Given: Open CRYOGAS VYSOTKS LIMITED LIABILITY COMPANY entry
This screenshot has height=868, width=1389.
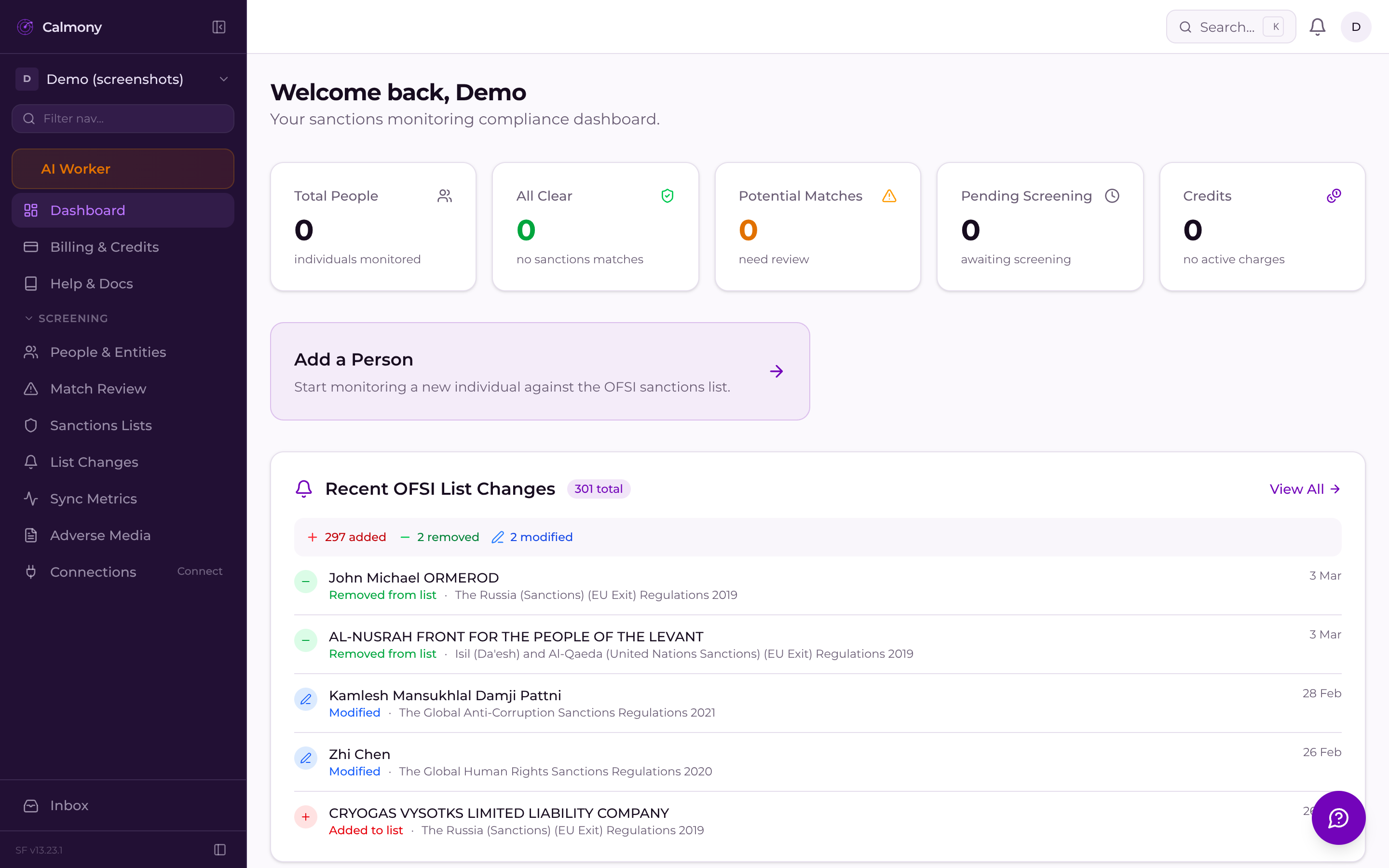Looking at the screenshot, I should coord(817,821).
